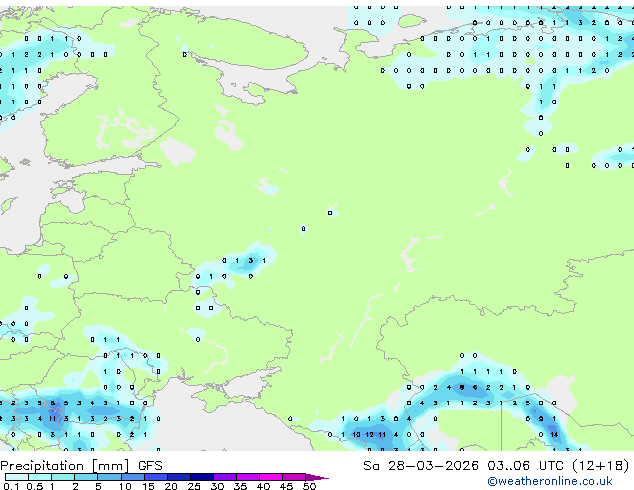
Task: Pick the 30–35 mm purple legend swatch
Action: [225, 477]
